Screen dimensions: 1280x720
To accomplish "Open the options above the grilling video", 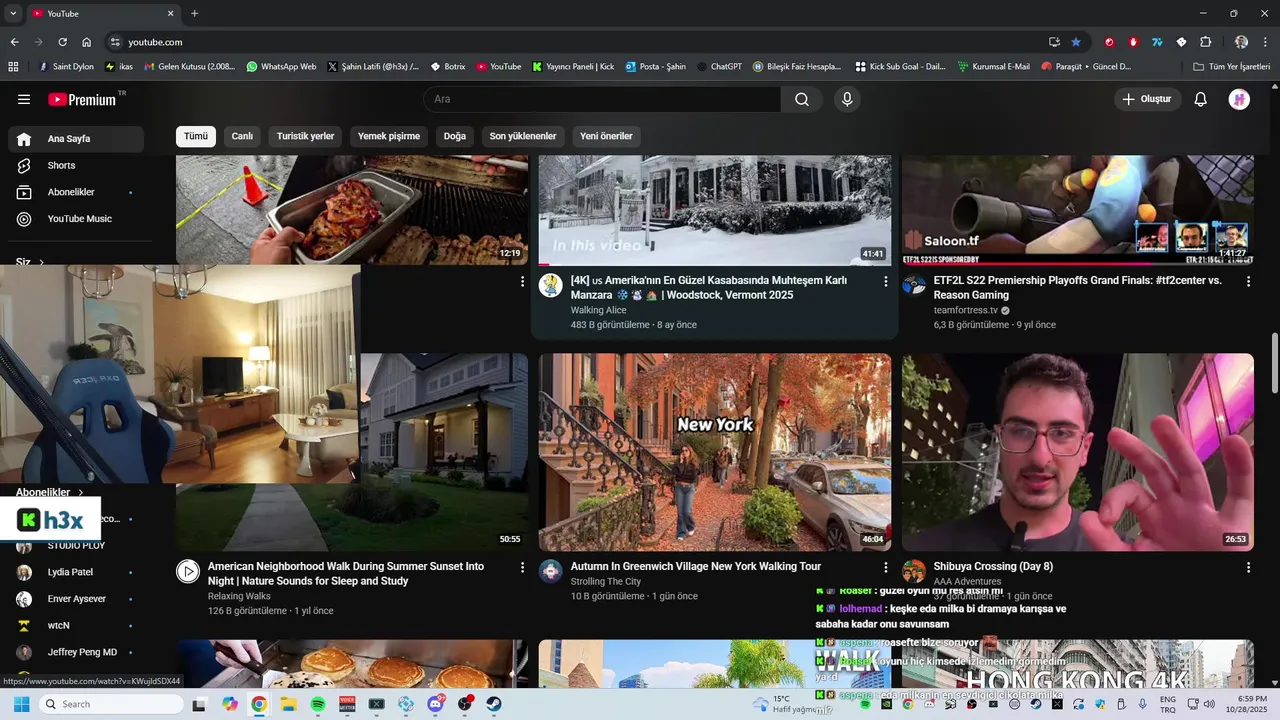I will (522, 282).
